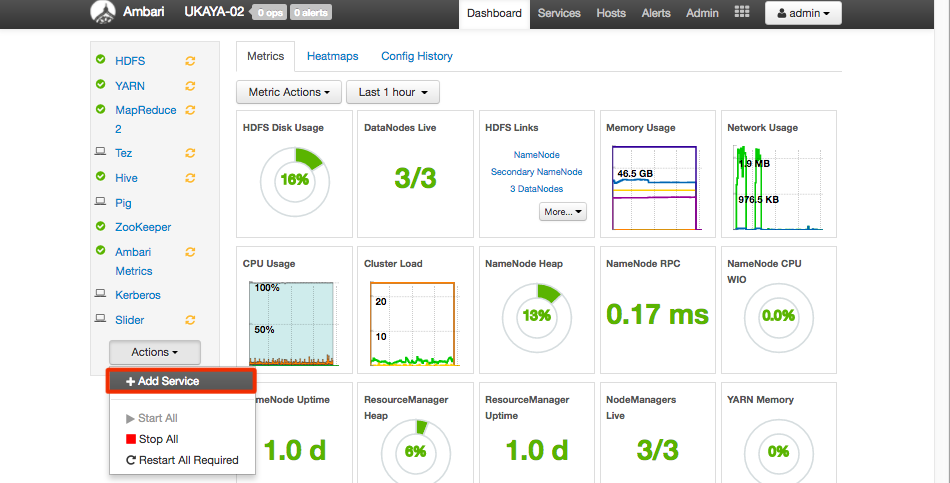Viewport: 950px width, 483px height.
Task: Click the NameNode Heap 13% gauge
Action: [537, 316]
